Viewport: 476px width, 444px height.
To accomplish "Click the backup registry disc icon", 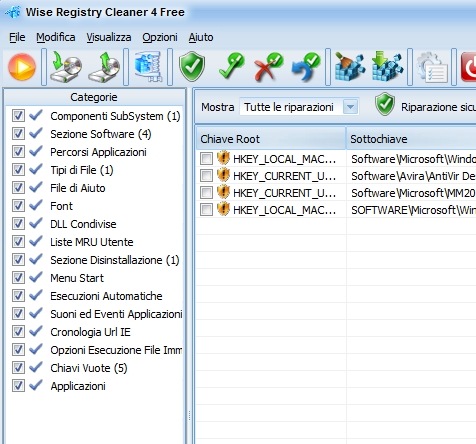I will tap(66, 67).
